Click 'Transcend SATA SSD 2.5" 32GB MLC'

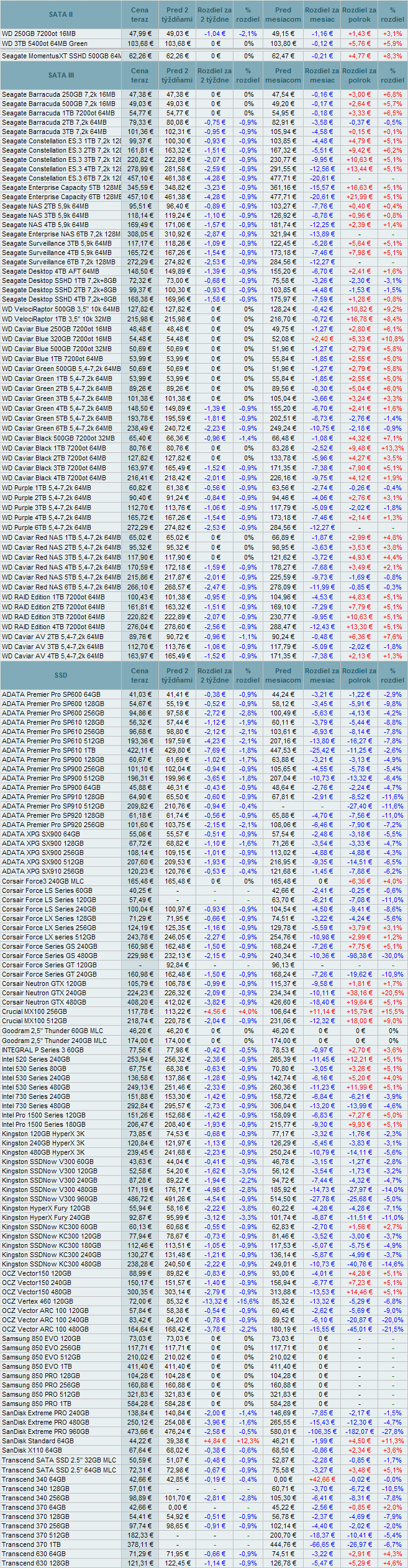tap(59, 1460)
